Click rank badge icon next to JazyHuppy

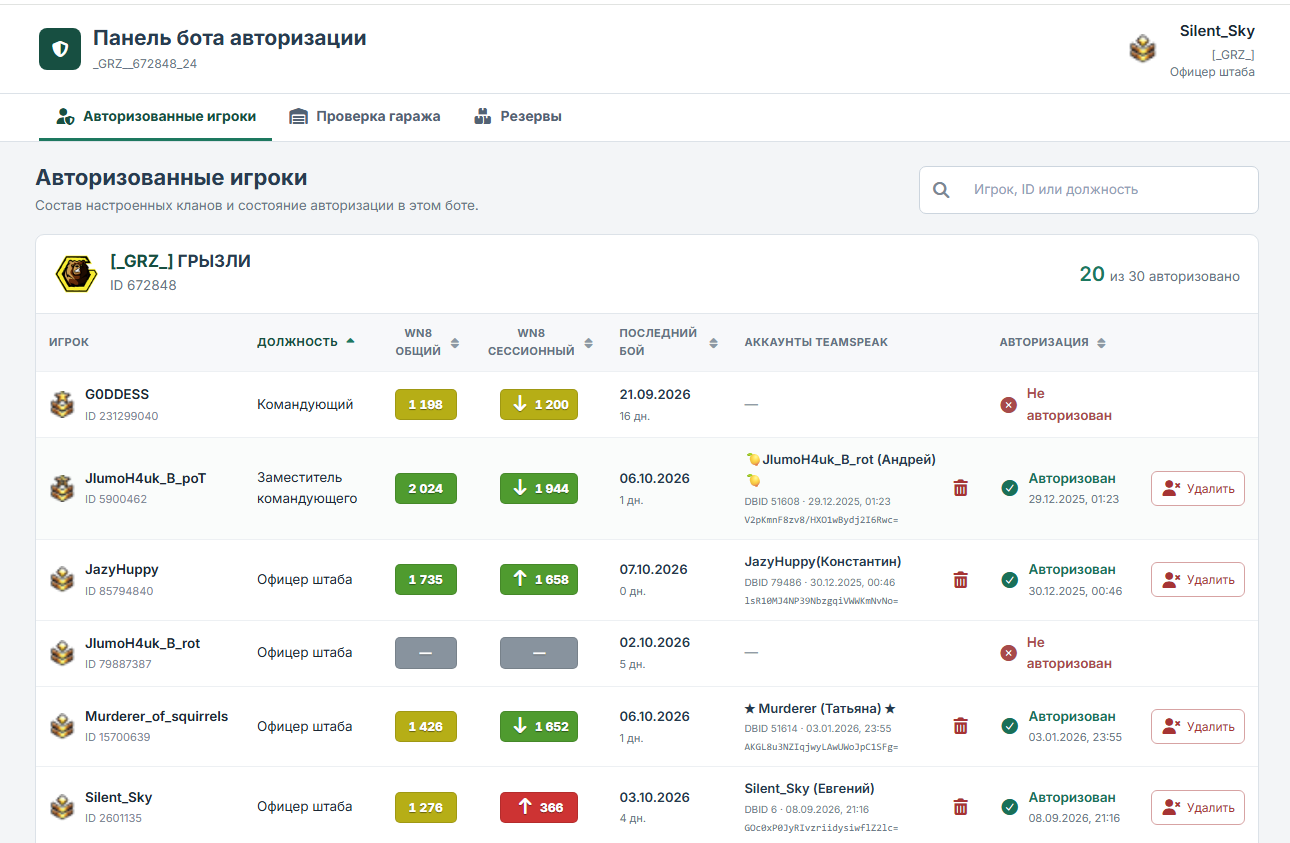pyautogui.click(x=62, y=580)
